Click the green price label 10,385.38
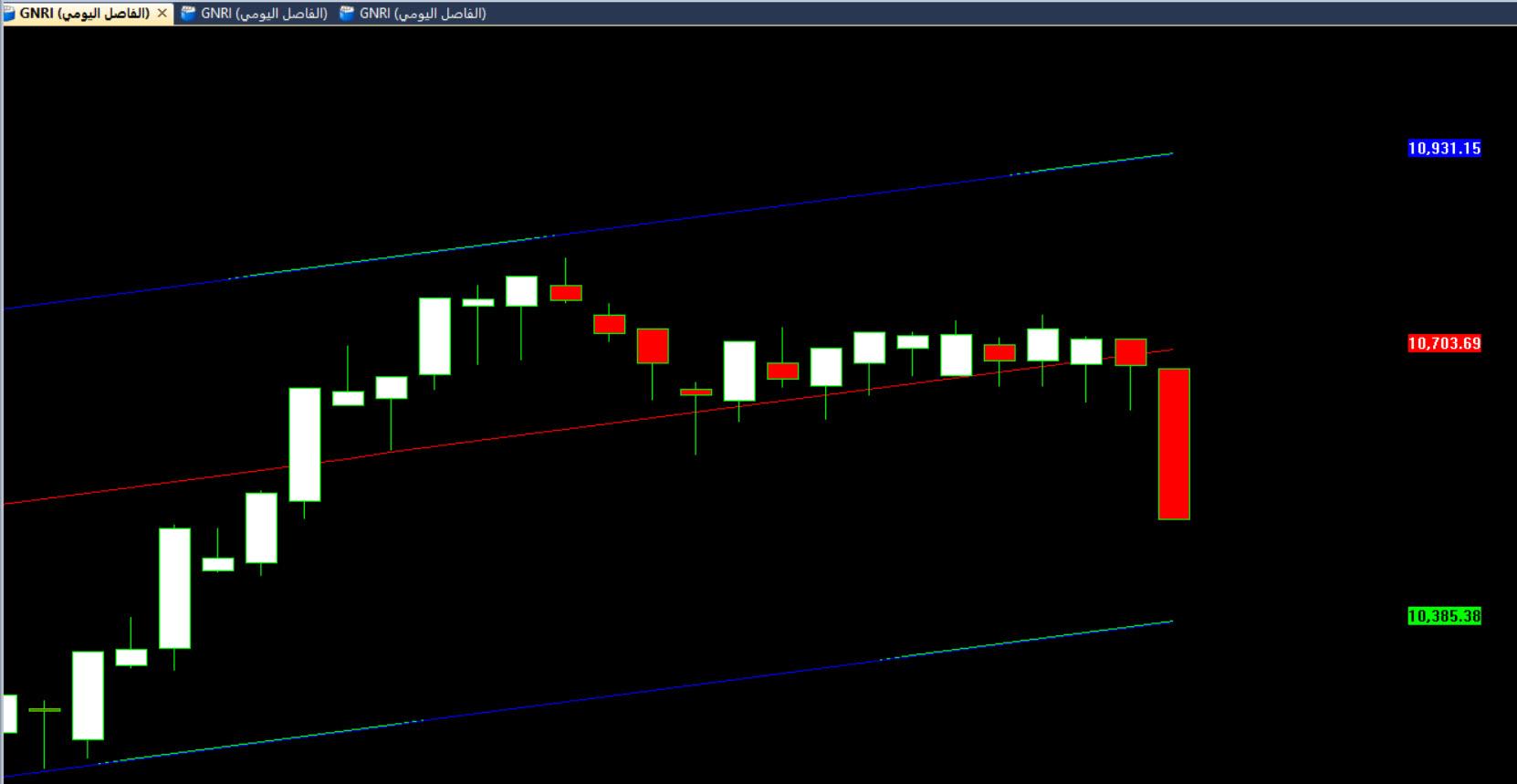 tap(1444, 616)
